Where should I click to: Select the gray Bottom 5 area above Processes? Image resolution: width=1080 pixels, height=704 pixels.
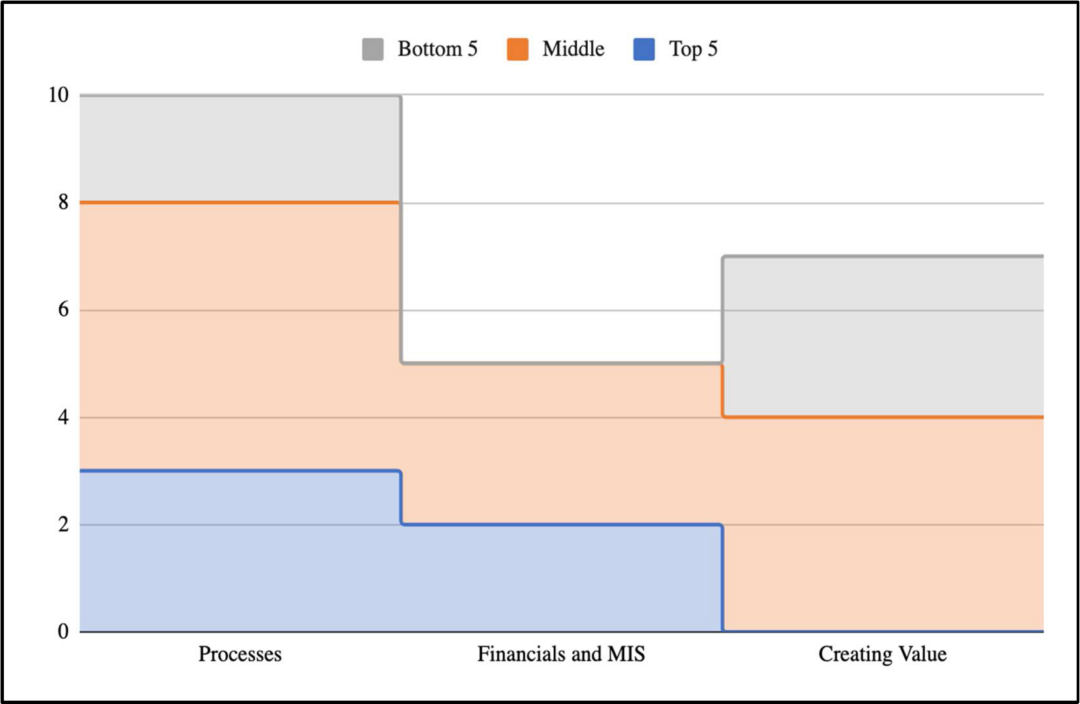(240, 149)
